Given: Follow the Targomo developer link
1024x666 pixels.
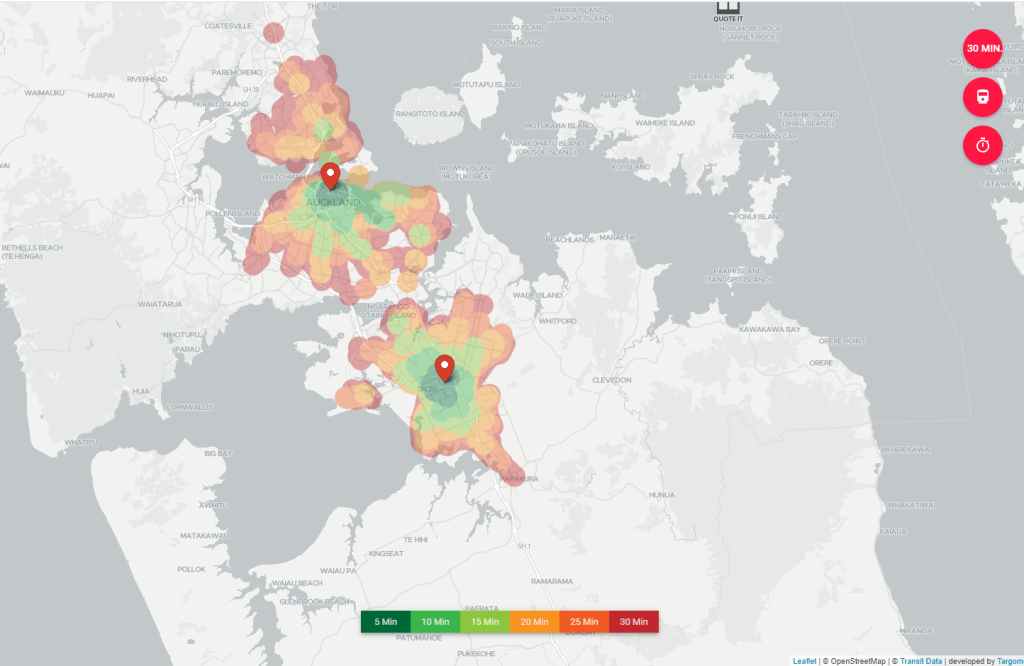Looking at the screenshot, I should [1009, 661].
